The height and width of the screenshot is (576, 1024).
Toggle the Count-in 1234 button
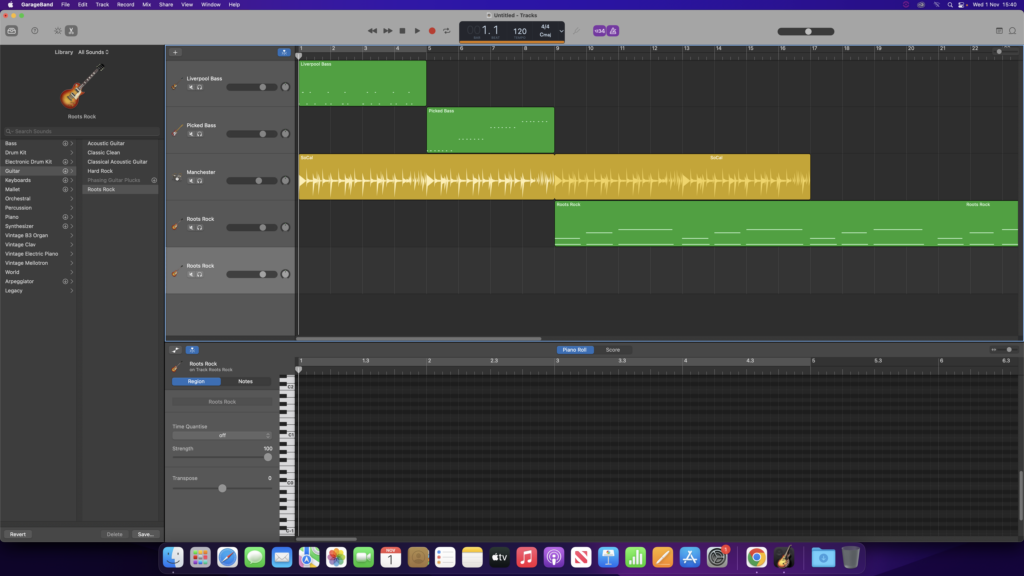599,31
